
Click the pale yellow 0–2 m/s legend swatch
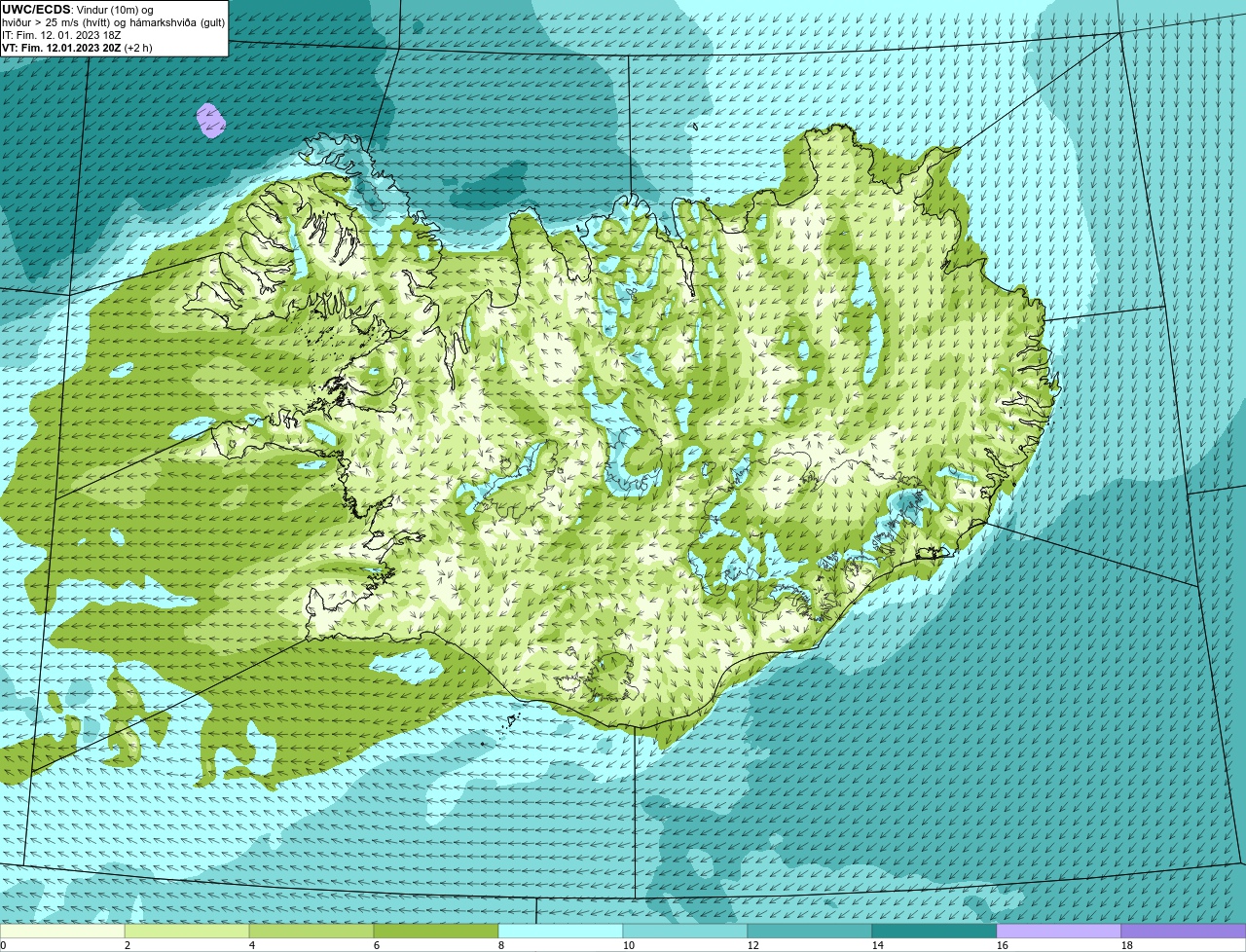pyautogui.click(x=62, y=931)
